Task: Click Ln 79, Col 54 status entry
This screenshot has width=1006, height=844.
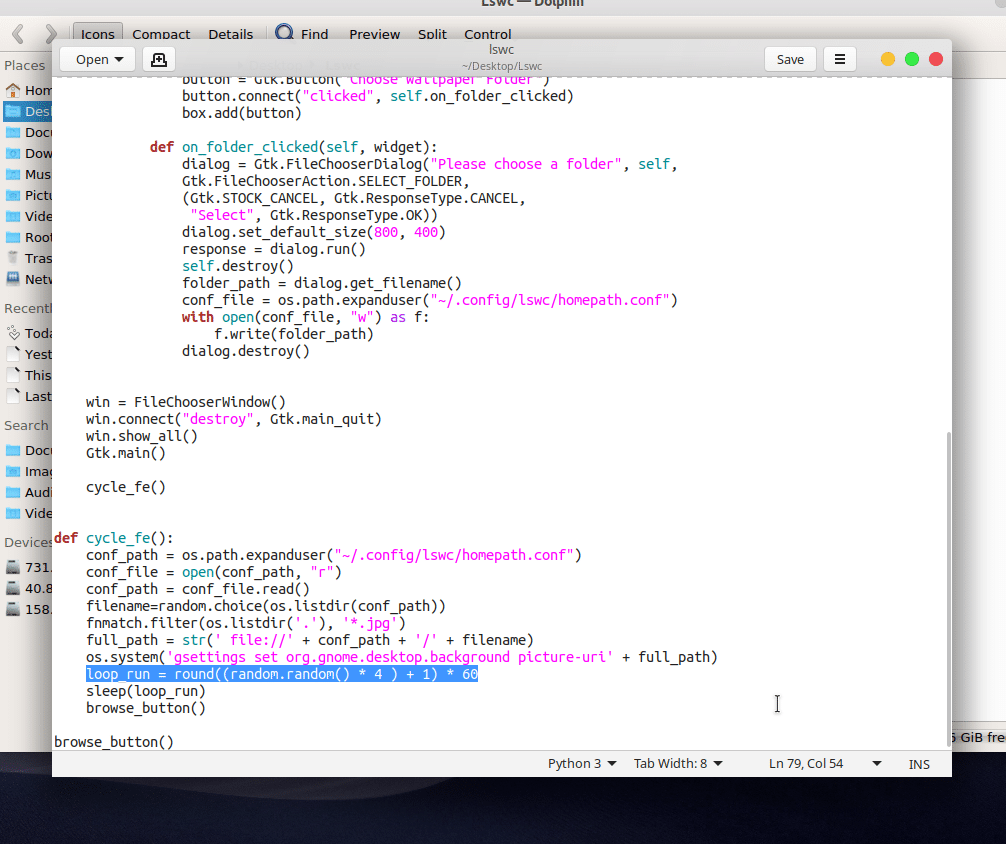Action: tap(806, 763)
